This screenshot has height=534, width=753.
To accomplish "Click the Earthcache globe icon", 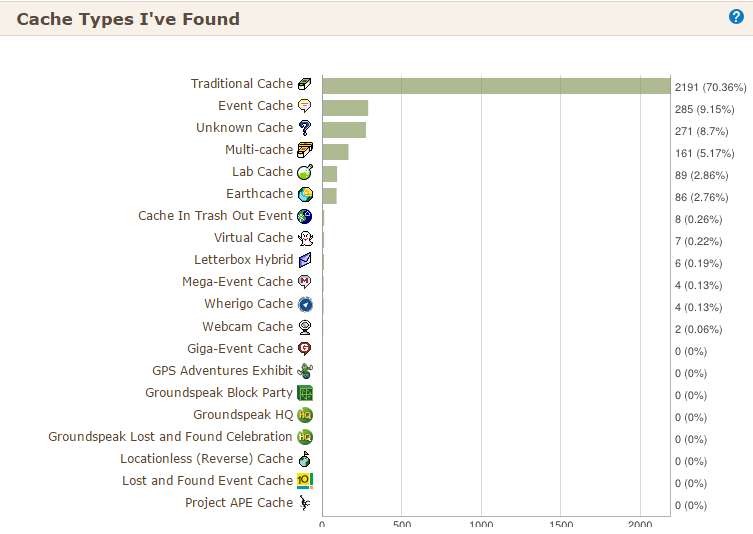I will [x=305, y=194].
